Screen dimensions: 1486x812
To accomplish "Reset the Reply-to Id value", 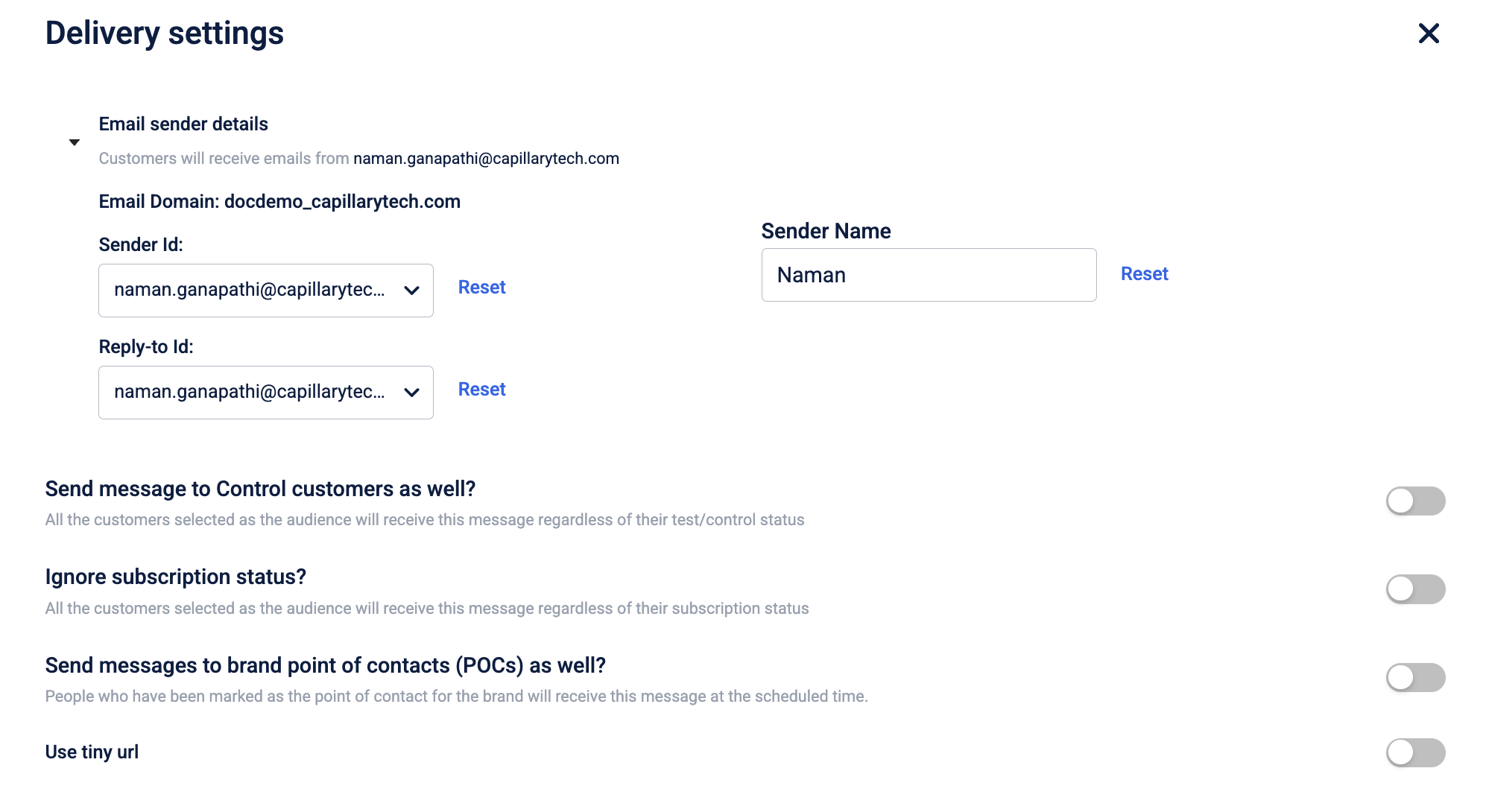I will (x=481, y=390).
